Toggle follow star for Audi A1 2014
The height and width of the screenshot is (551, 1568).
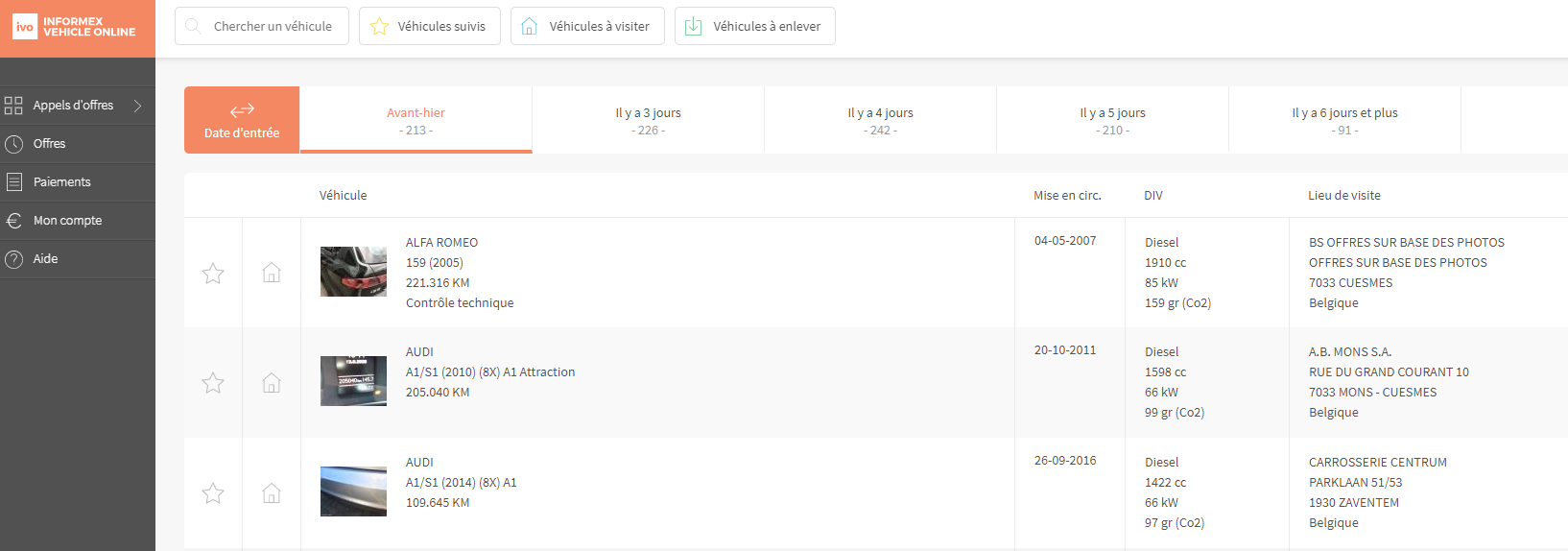(213, 493)
